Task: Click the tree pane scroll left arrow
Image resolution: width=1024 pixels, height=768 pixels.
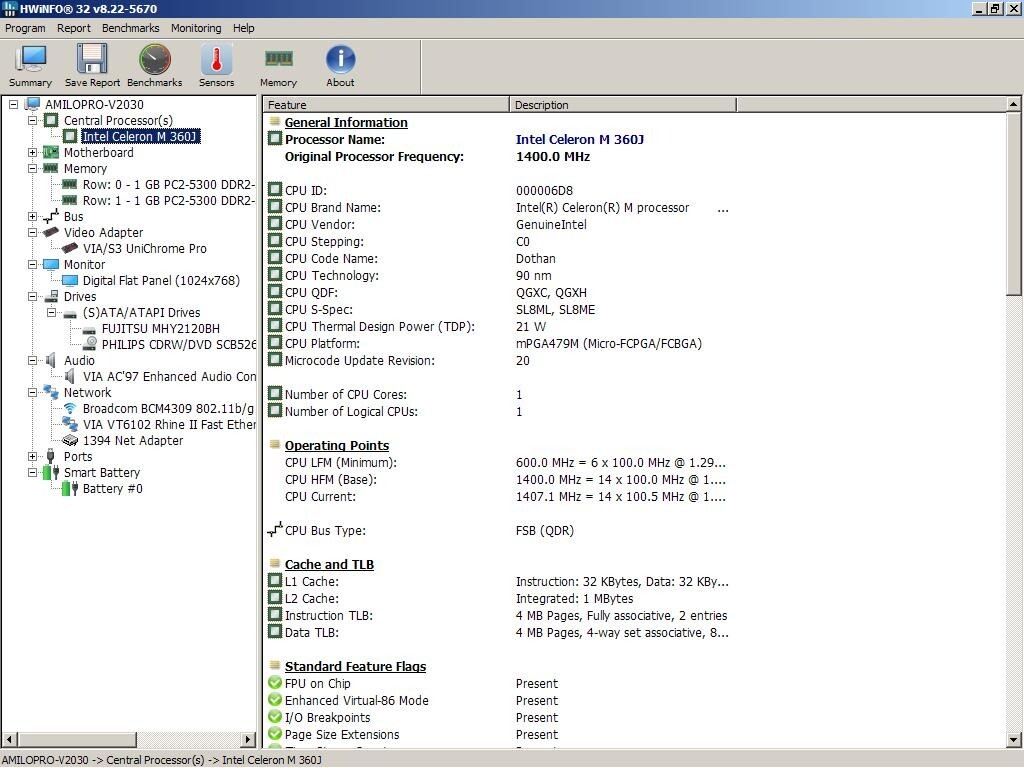Action: point(9,739)
